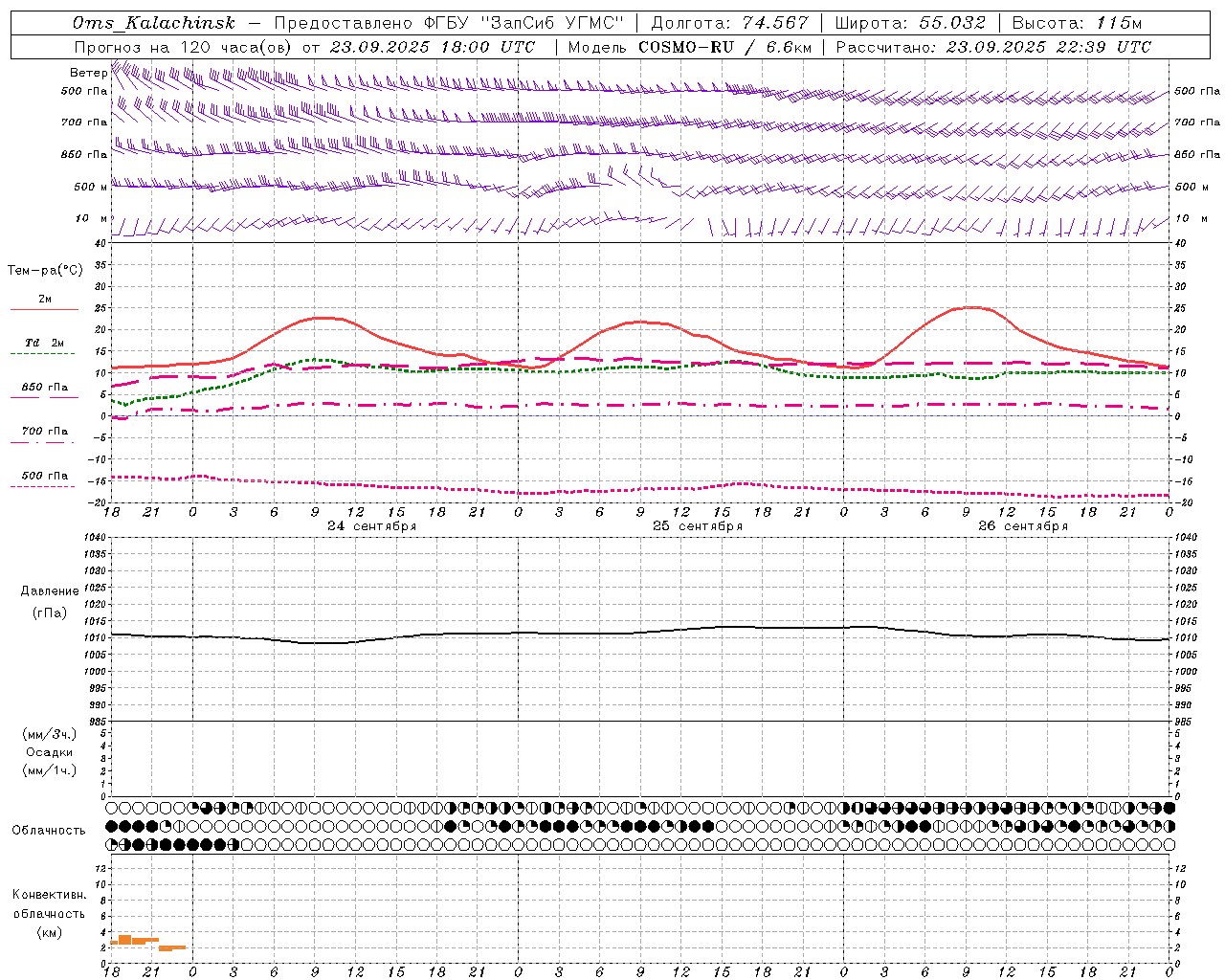Click the (мм/1ч.) precipitation unit label
1225x980 pixels.
[50, 770]
